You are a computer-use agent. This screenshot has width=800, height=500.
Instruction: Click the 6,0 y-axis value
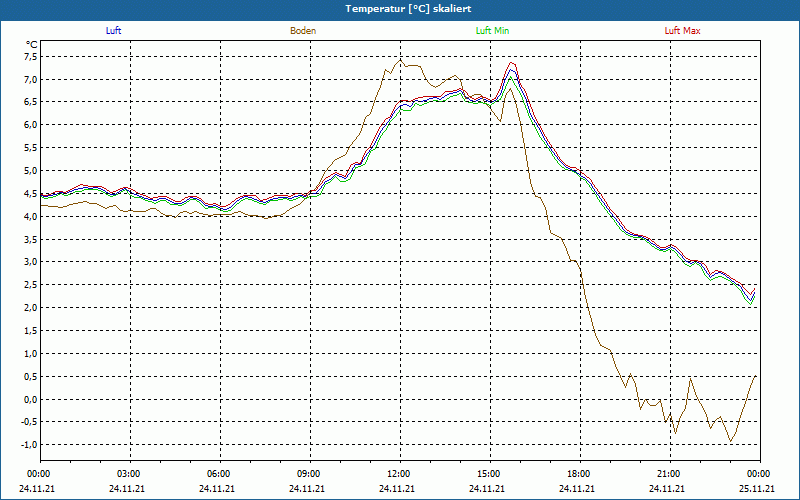click(x=31, y=125)
